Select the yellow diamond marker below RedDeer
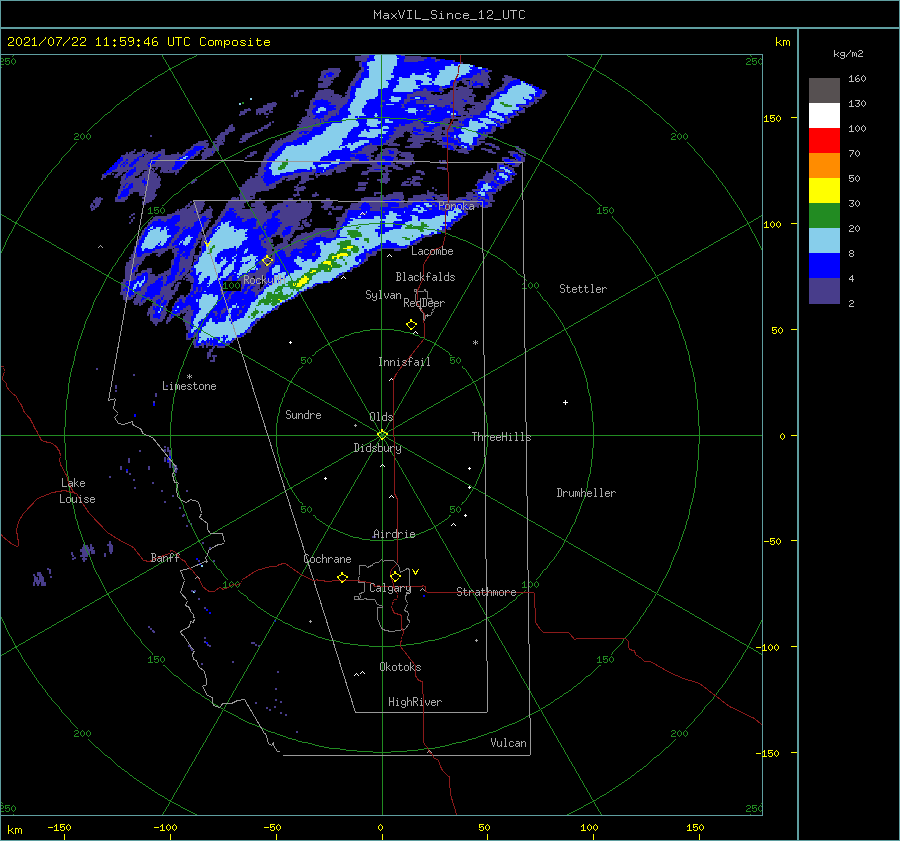Image resolution: width=900 pixels, height=841 pixels. 411,325
